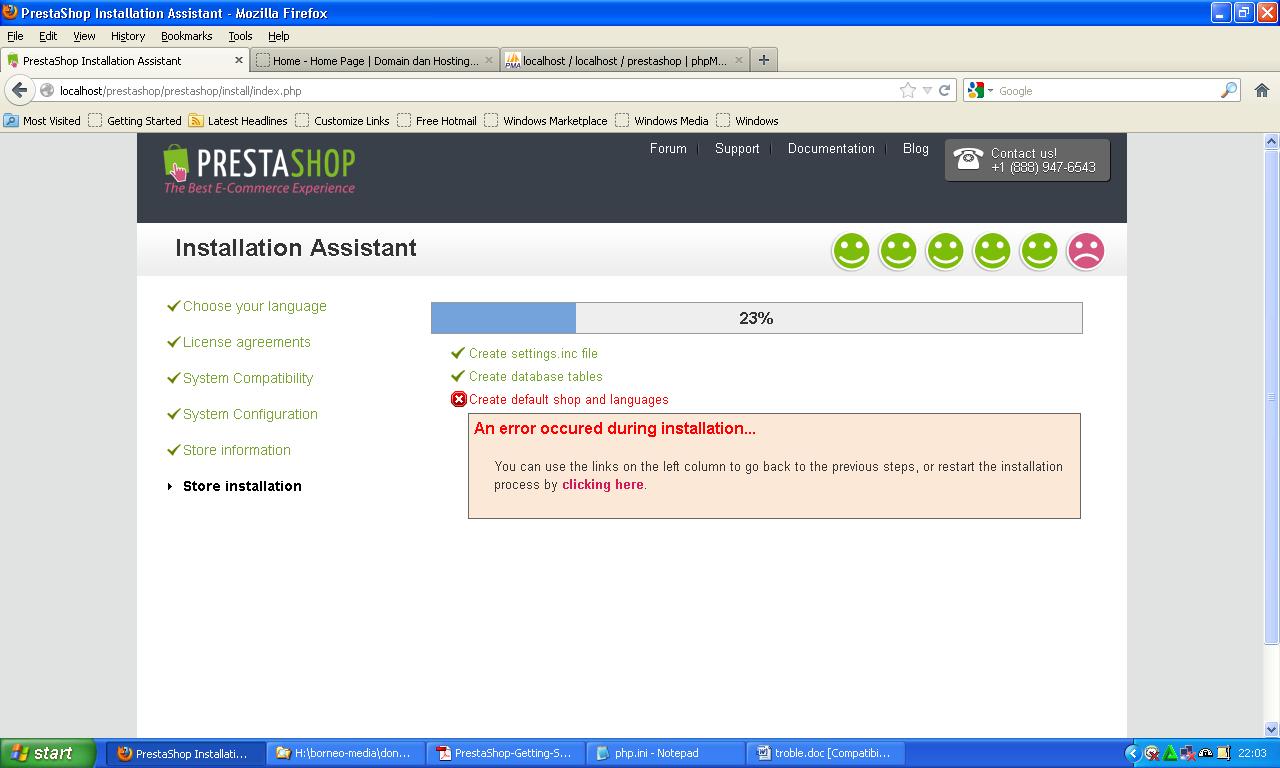
Task: Return to Store information step
Action: click(x=237, y=450)
